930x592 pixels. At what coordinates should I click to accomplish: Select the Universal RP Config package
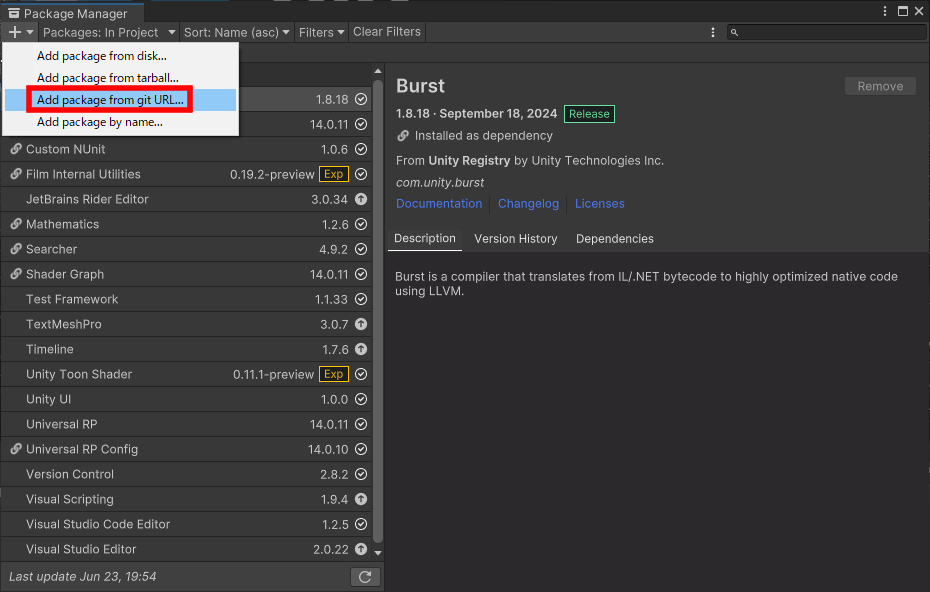(x=186, y=450)
